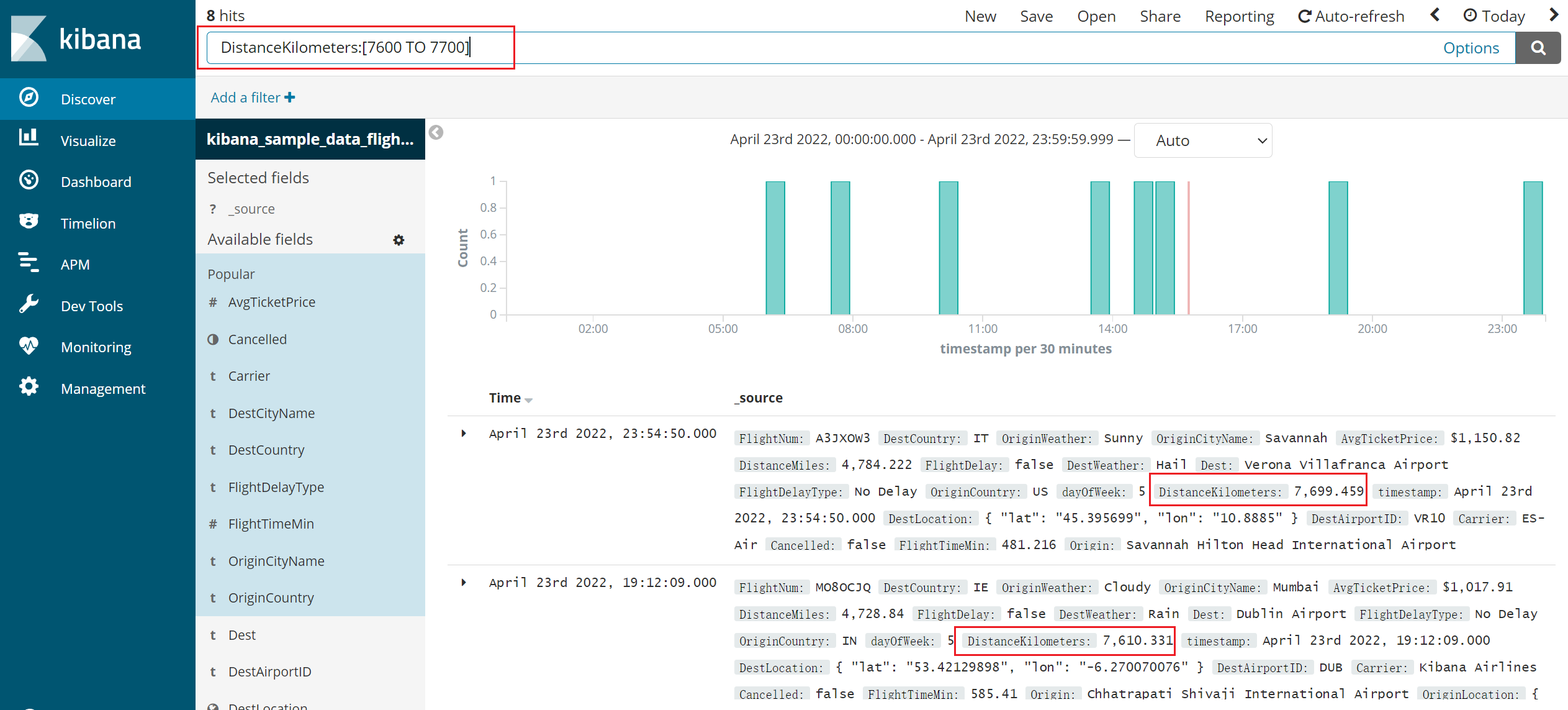1568x710 pixels.
Task: Open the Timelion mask icon
Action: [29, 221]
